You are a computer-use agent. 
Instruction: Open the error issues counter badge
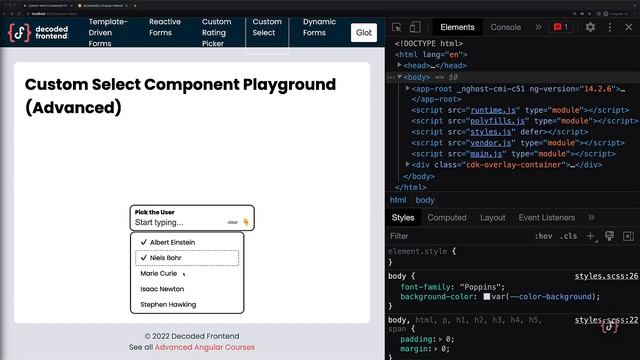pos(561,27)
